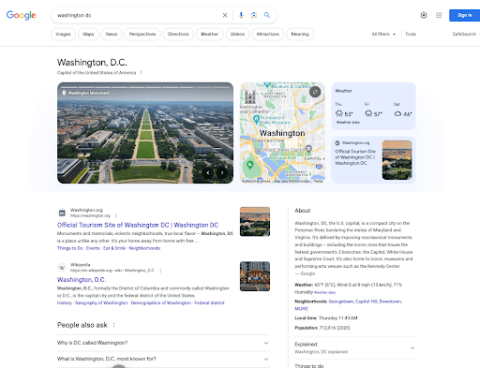The image size is (480, 368).
Task: Expand Why is DC called Washington
Action: 163,343
